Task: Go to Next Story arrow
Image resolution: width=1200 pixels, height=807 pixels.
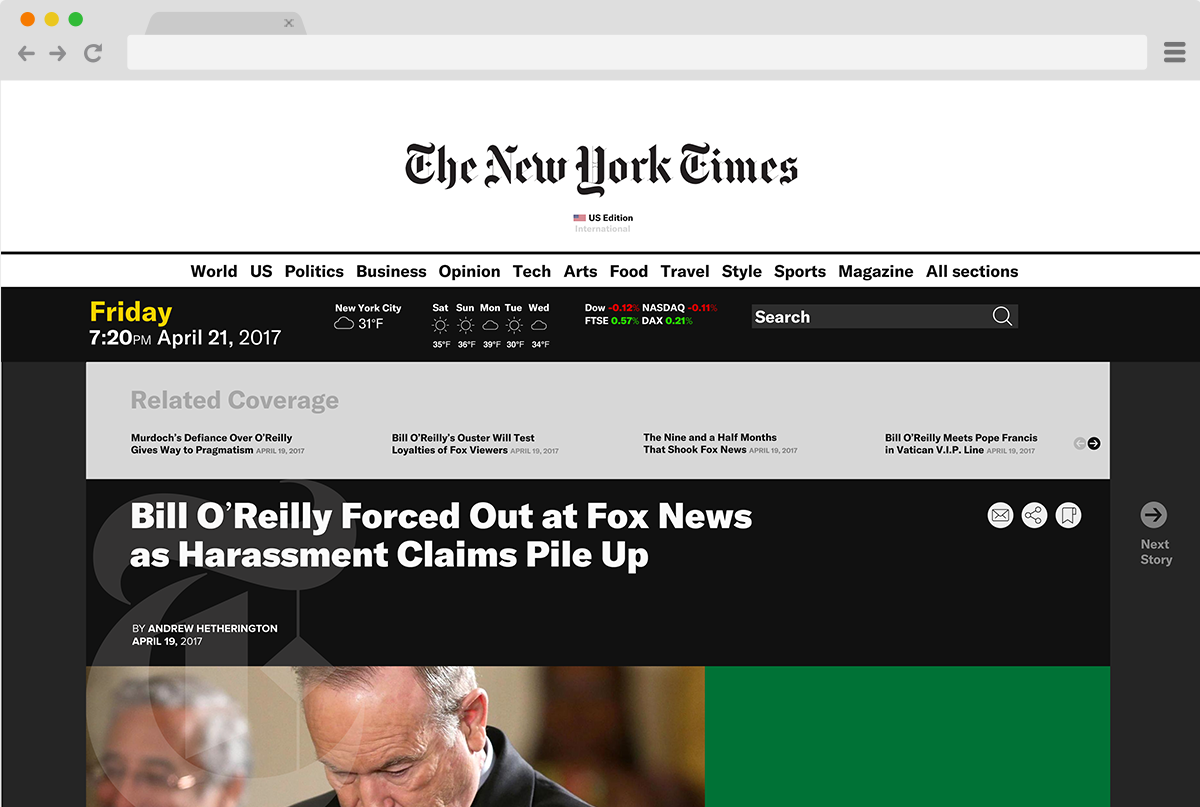Action: pyautogui.click(x=1154, y=515)
